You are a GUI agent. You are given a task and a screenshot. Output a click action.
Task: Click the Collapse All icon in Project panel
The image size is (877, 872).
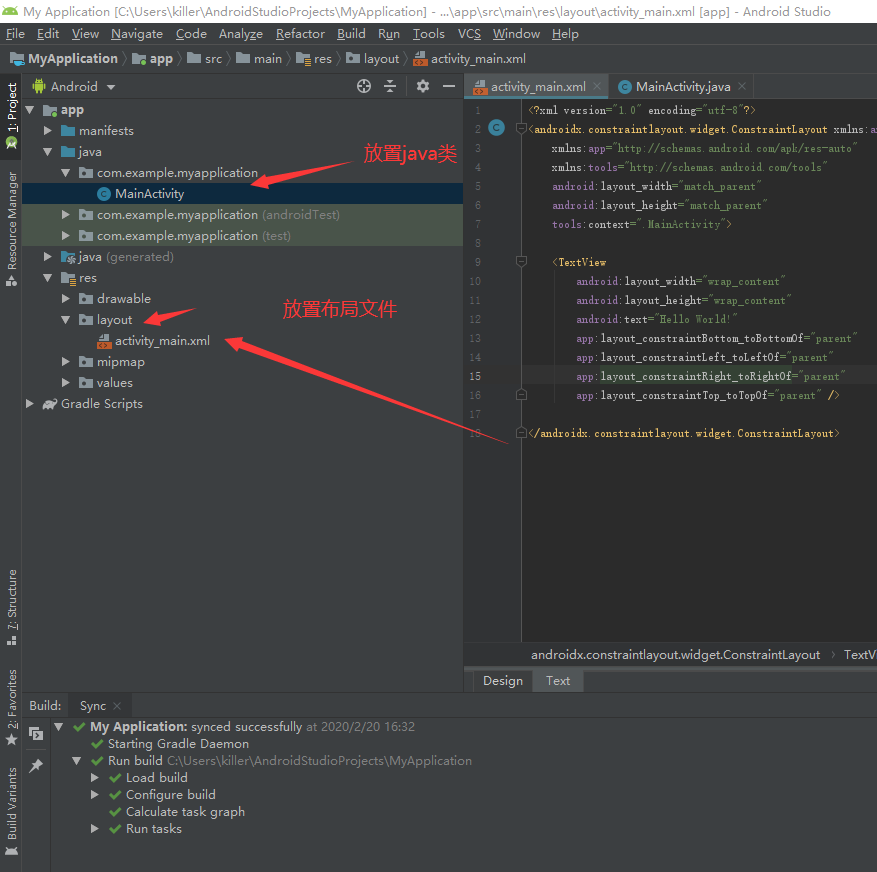390,86
